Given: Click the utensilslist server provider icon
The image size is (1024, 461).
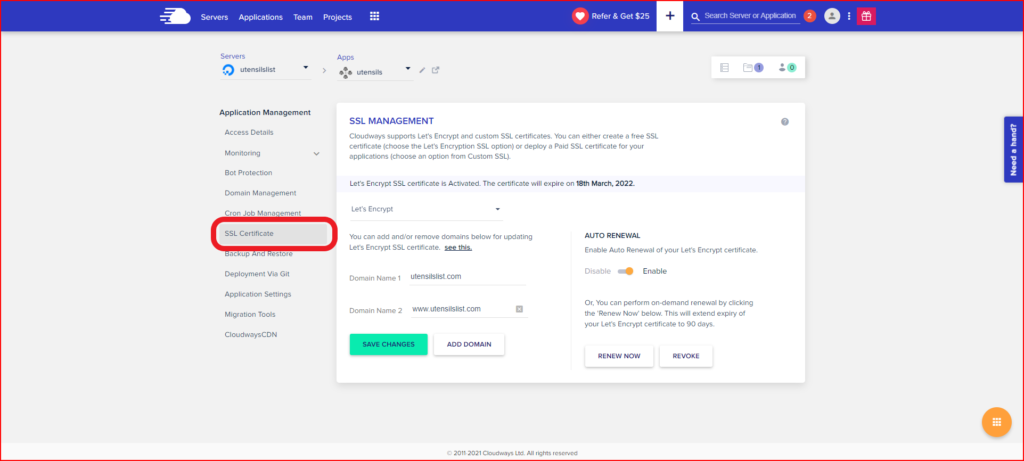Looking at the screenshot, I should tap(228, 70).
